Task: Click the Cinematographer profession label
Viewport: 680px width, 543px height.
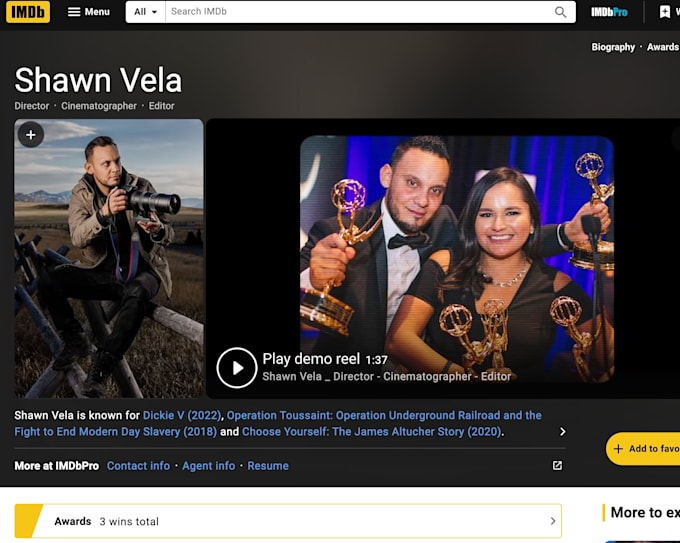Action: (98, 106)
